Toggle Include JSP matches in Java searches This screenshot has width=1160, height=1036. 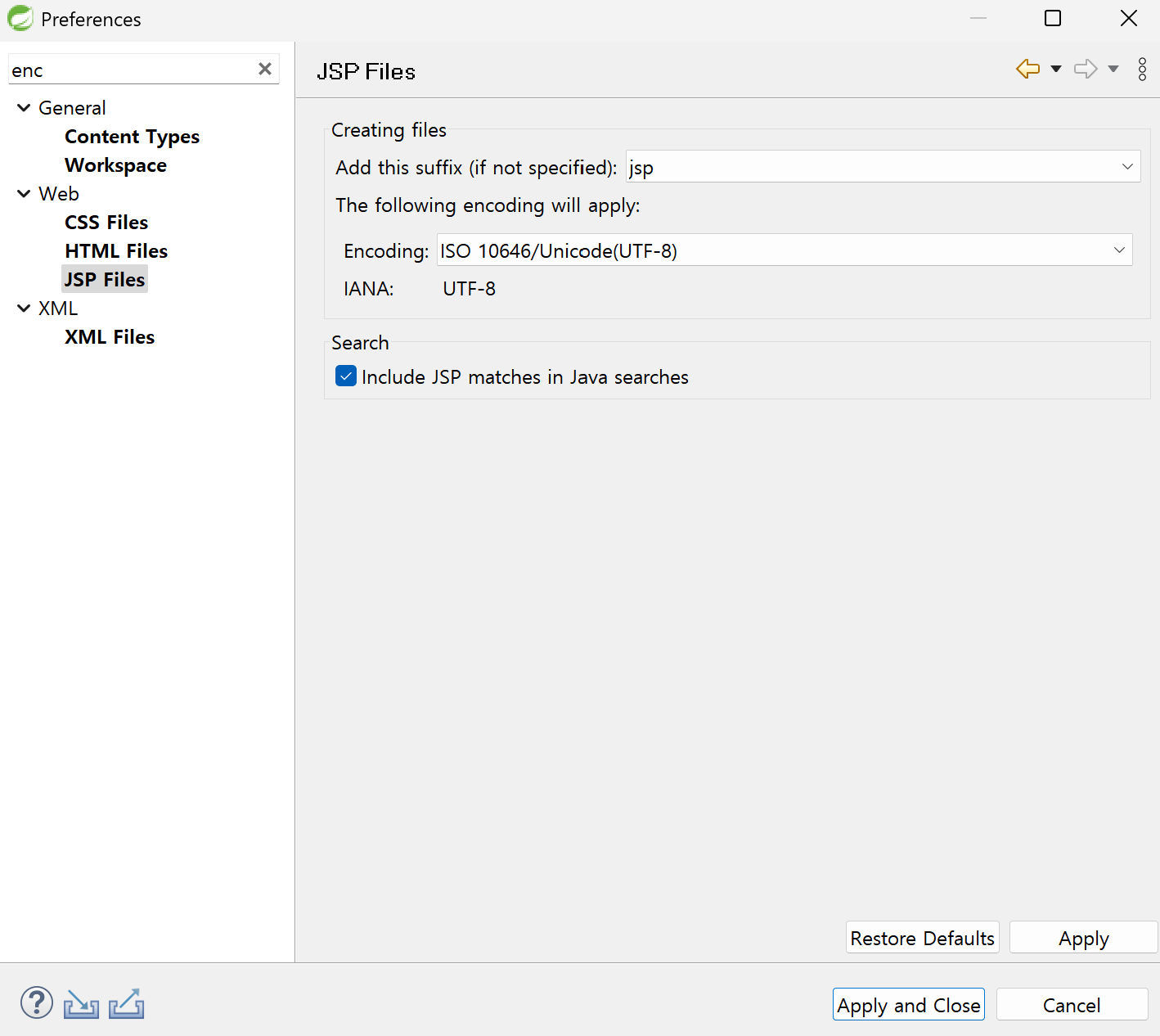(x=346, y=376)
